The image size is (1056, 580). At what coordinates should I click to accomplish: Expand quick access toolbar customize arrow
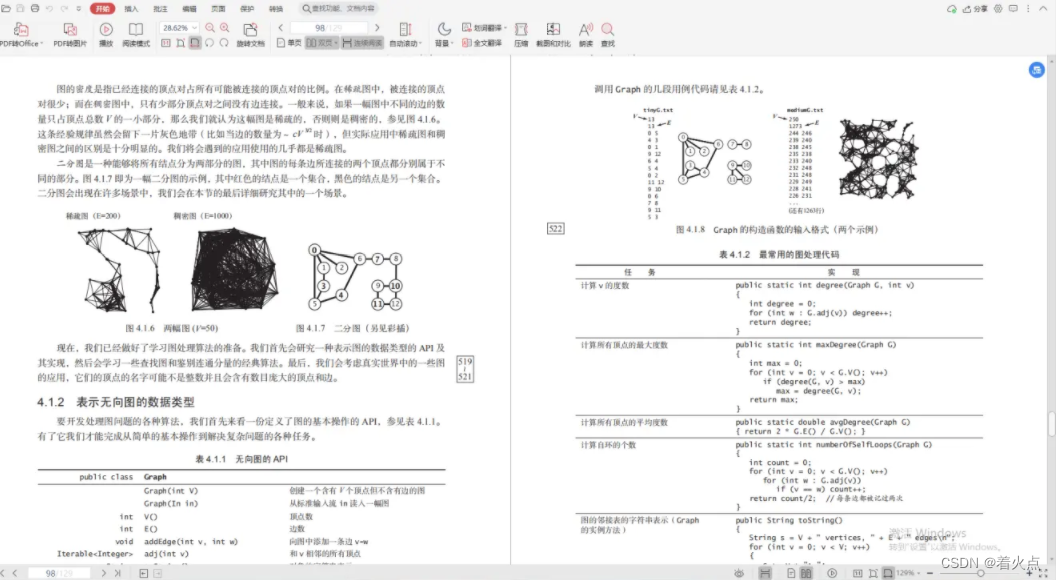coord(78,9)
